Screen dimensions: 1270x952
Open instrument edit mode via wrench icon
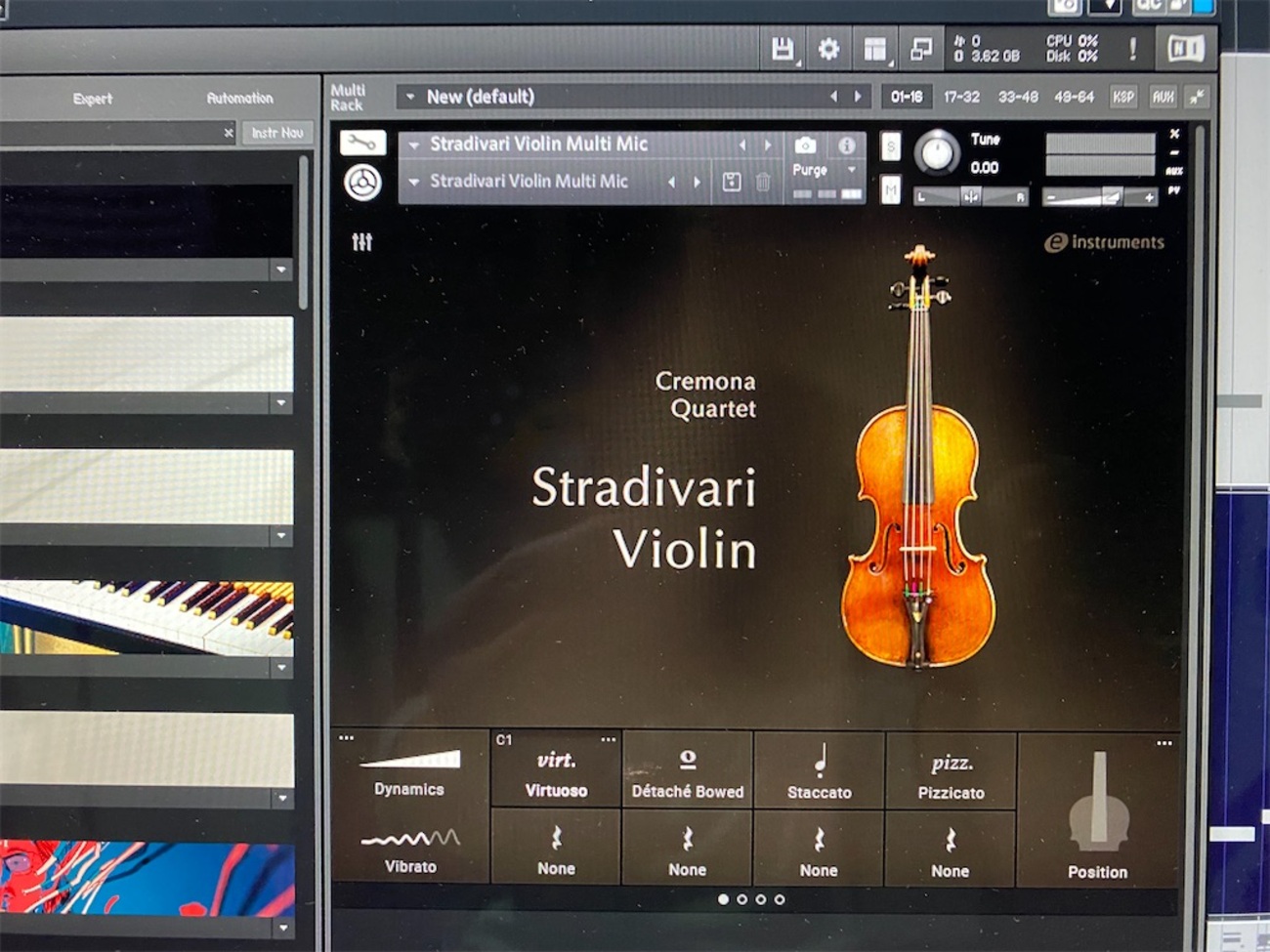click(360, 143)
